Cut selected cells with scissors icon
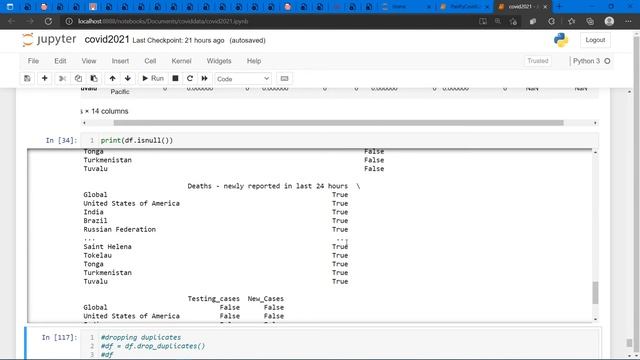 pos(62,78)
